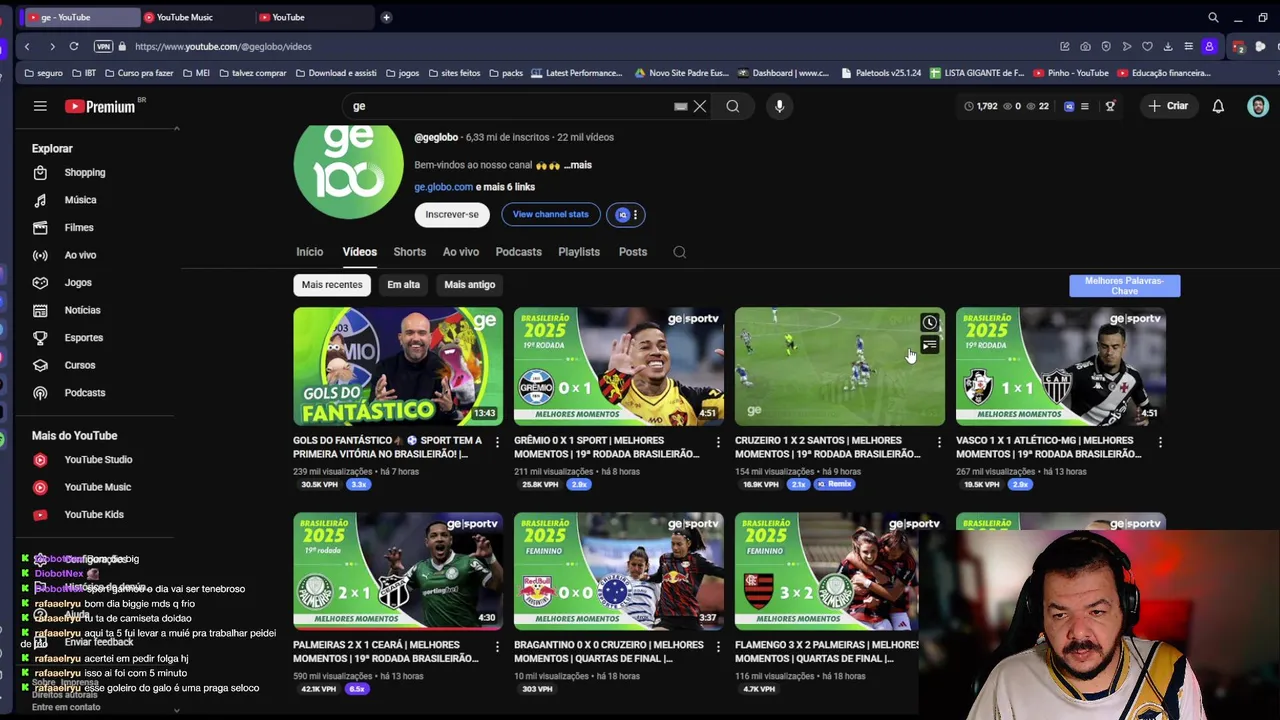This screenshot has width=1280, height=720.
Task: Click the Inscrever-se subscribe button
Action: click(452, 215)
